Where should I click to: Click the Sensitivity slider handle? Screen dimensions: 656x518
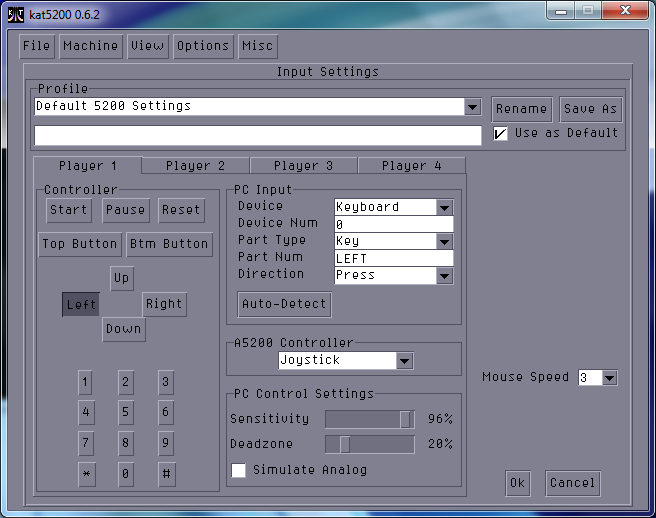pyautogui.click(x=405, y=419)
